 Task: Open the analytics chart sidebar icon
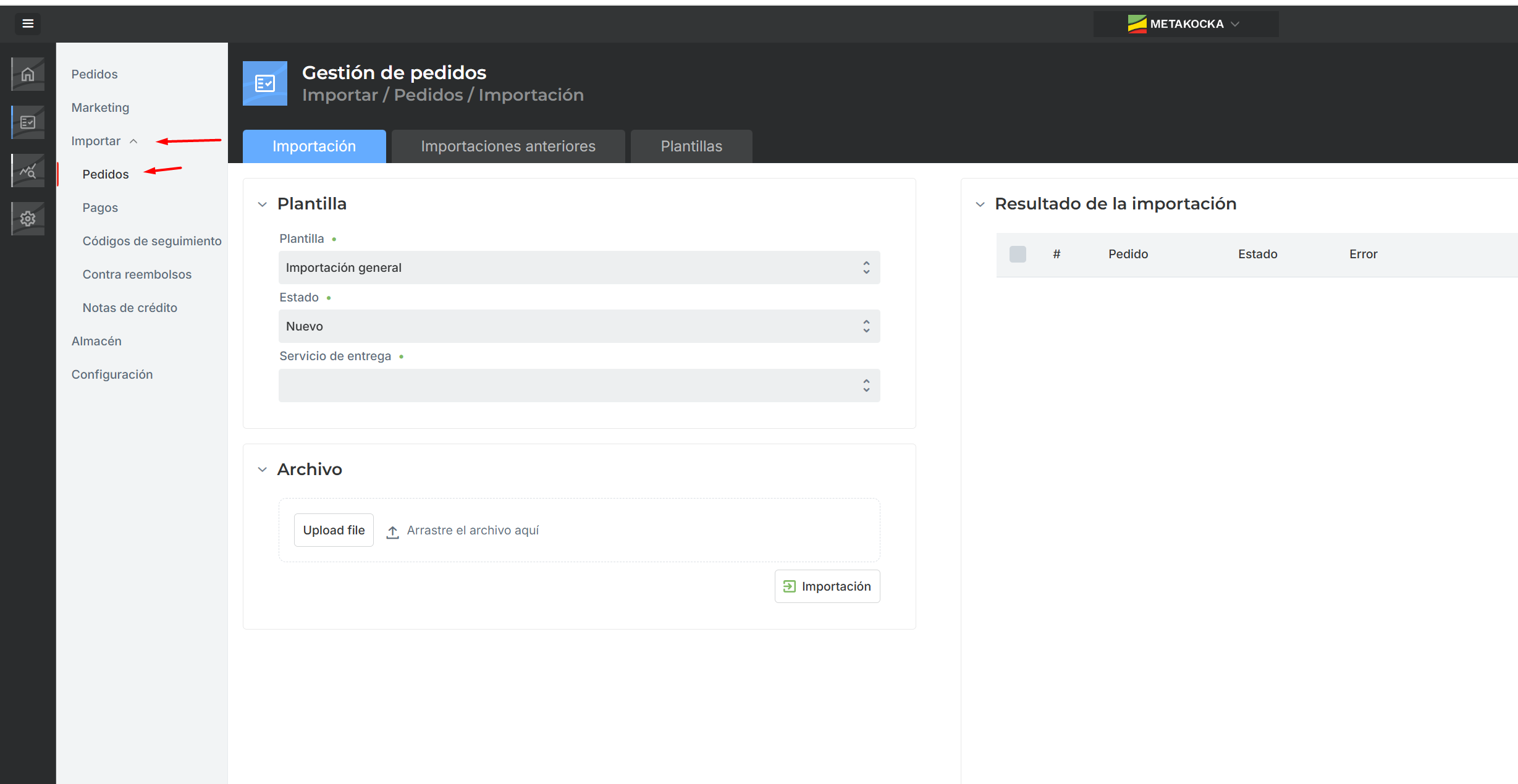pos(28,171)
